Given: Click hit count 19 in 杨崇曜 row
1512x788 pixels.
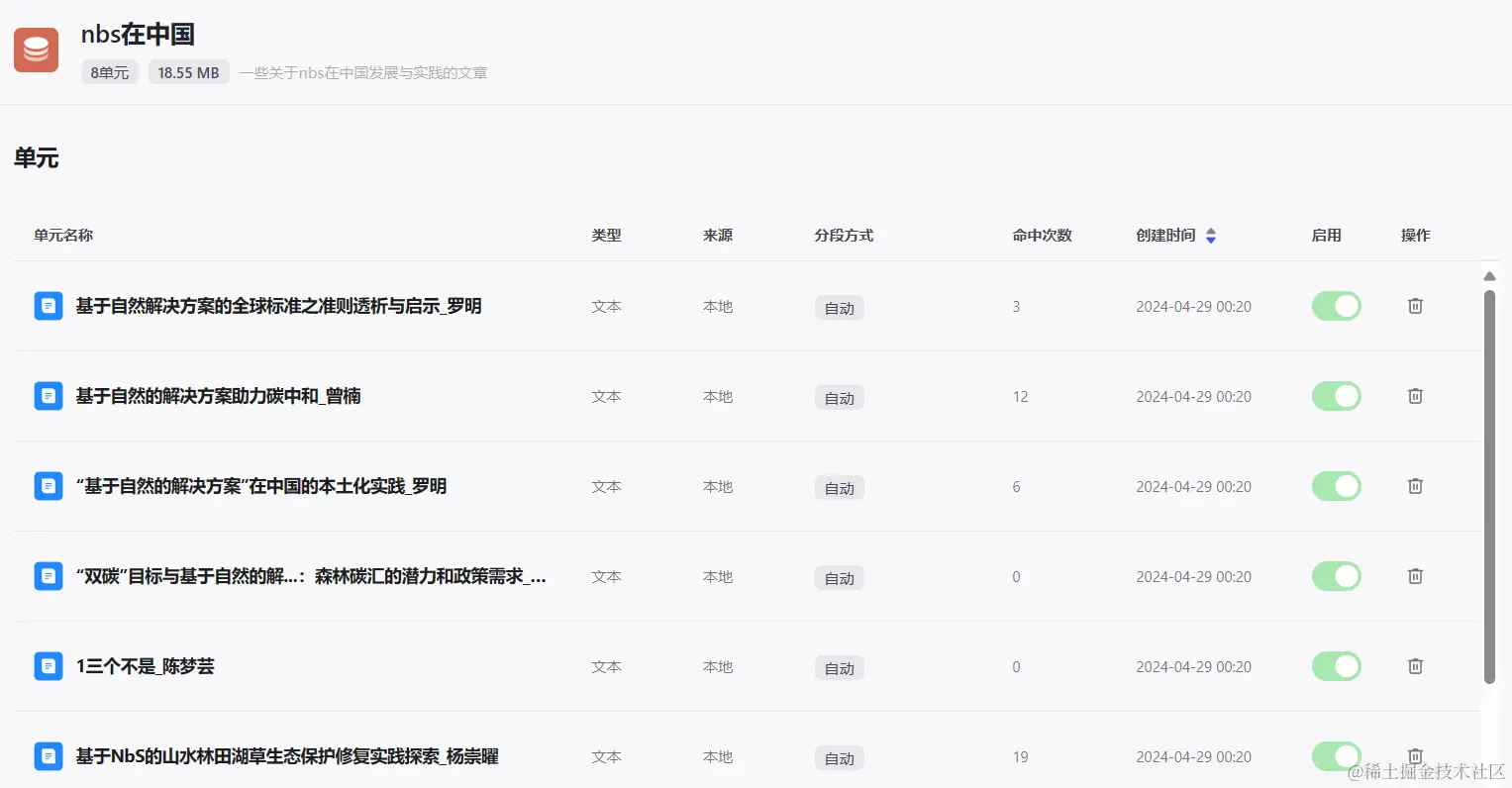Looking at the screenshot, I should [1020, 756].
